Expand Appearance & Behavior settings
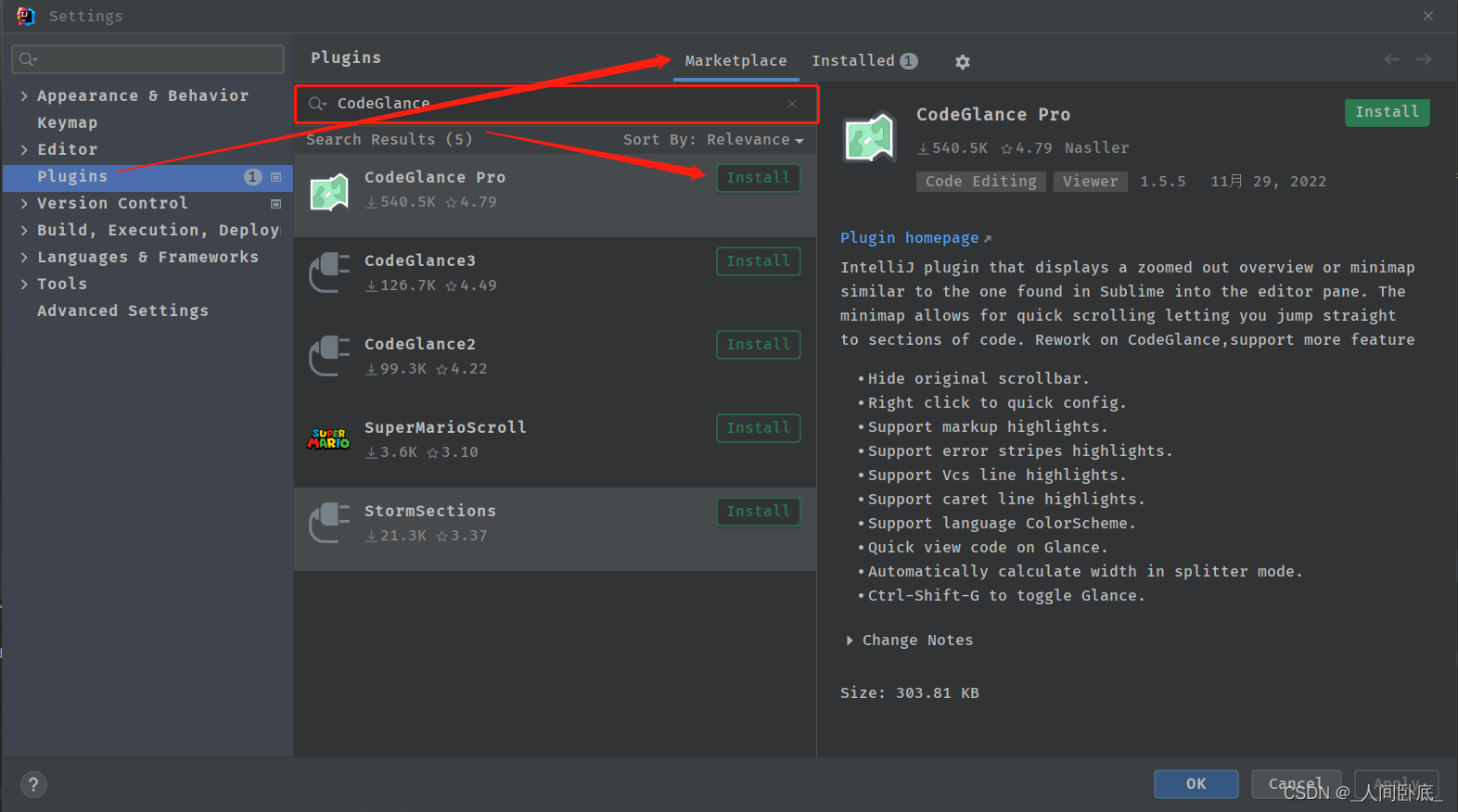 (x=24, y=95)
